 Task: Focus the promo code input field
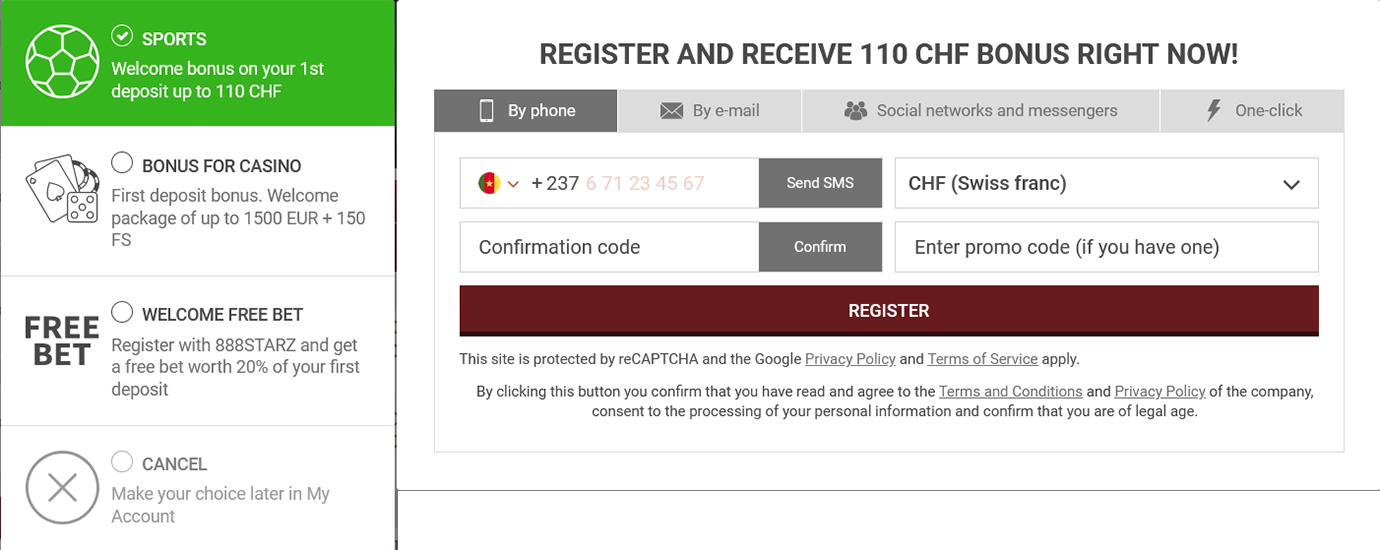pyautogui.click(x=1106, y=247)
